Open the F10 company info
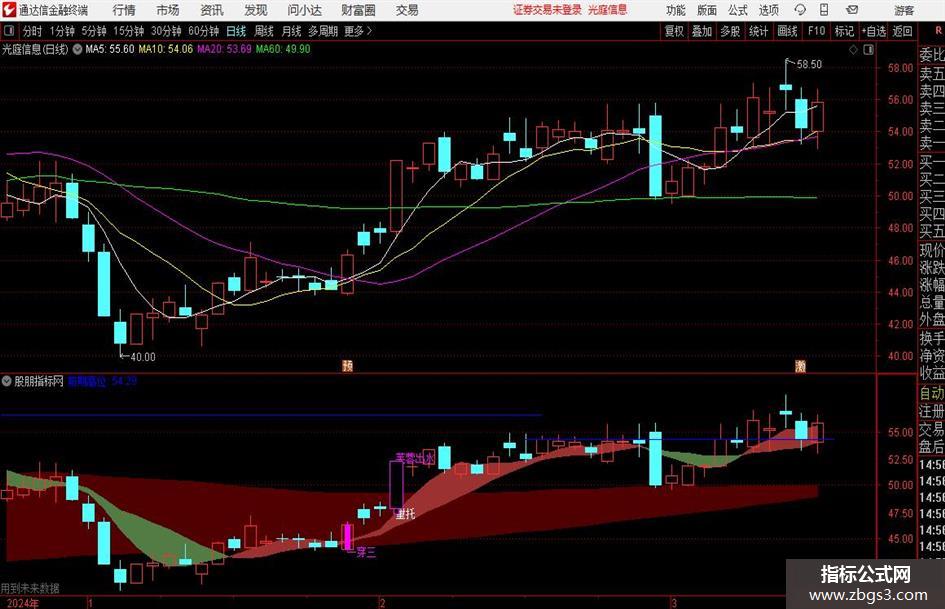 click(x=817, y=31)
